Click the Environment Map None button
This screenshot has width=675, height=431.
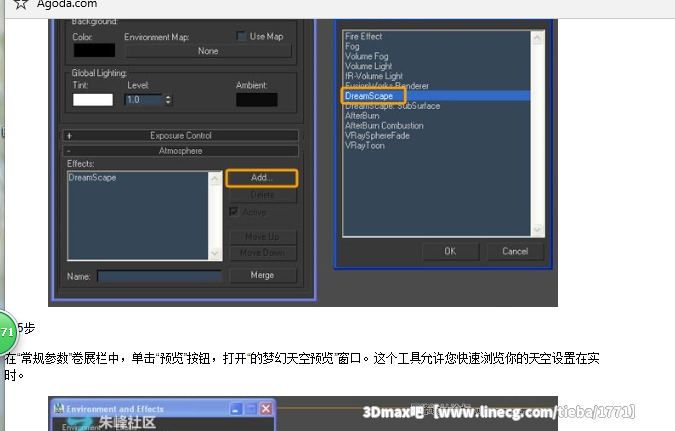(x=207, y=50)
